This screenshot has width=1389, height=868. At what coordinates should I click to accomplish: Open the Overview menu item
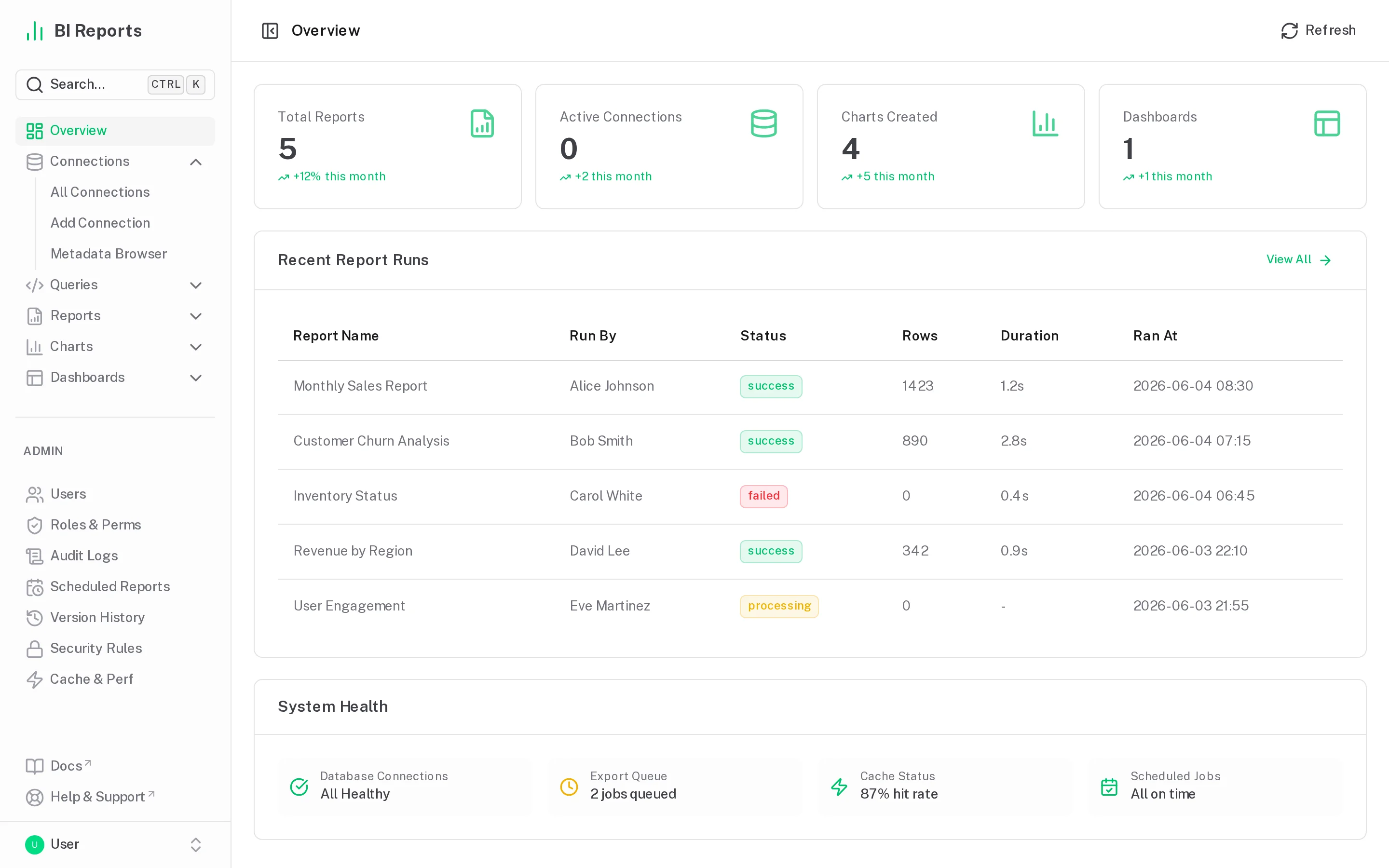(115, 131)
